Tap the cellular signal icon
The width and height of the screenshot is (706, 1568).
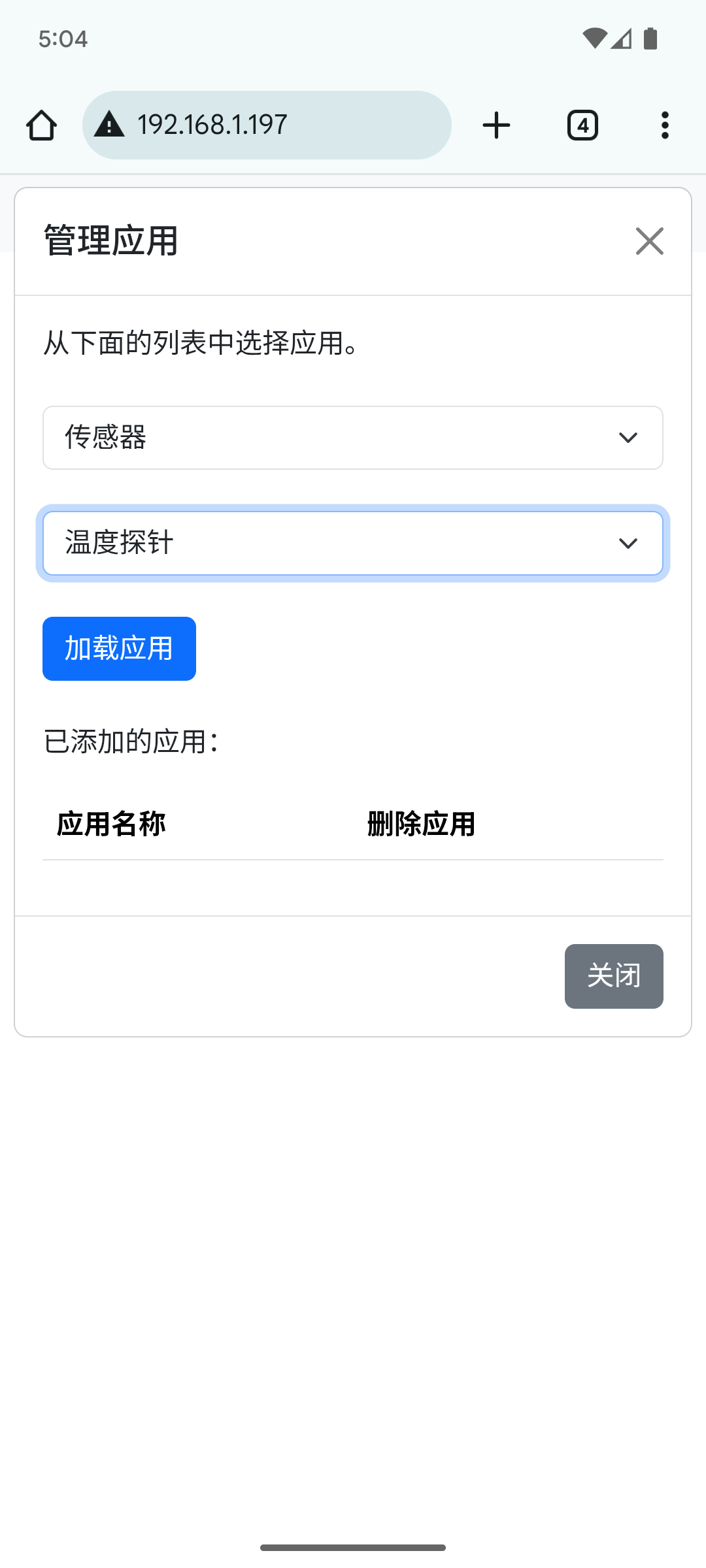point(622,39)
